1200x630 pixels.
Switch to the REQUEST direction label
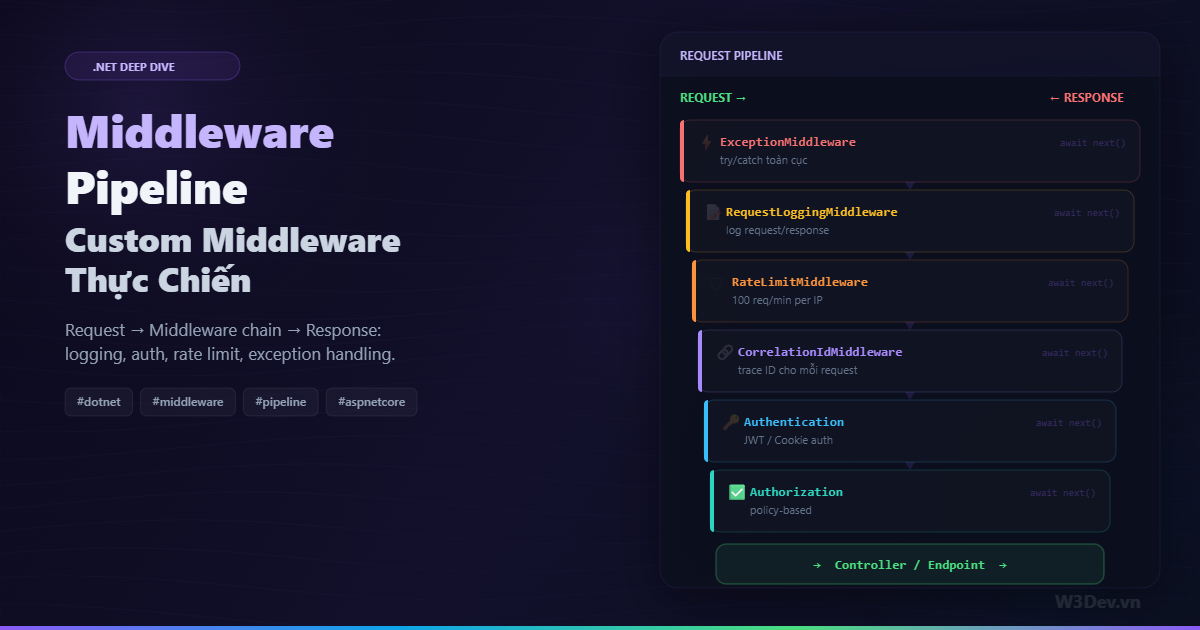[712, 97]
